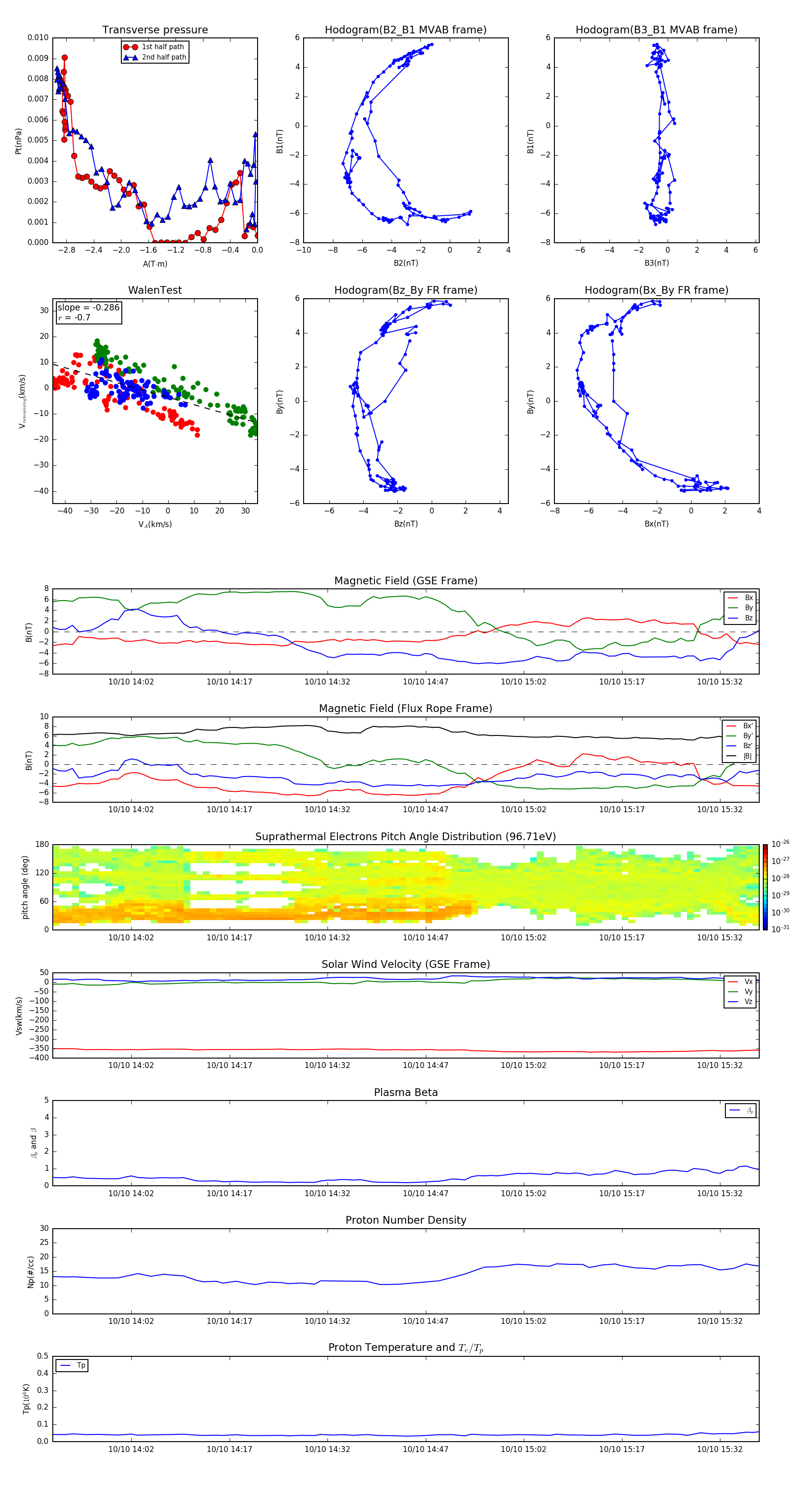The height and width of the screenshot is (1489, 812).
Task: Click 'Magnetic Field (Flux Rope Frame)' title
Action: click(x=406, y=709)
